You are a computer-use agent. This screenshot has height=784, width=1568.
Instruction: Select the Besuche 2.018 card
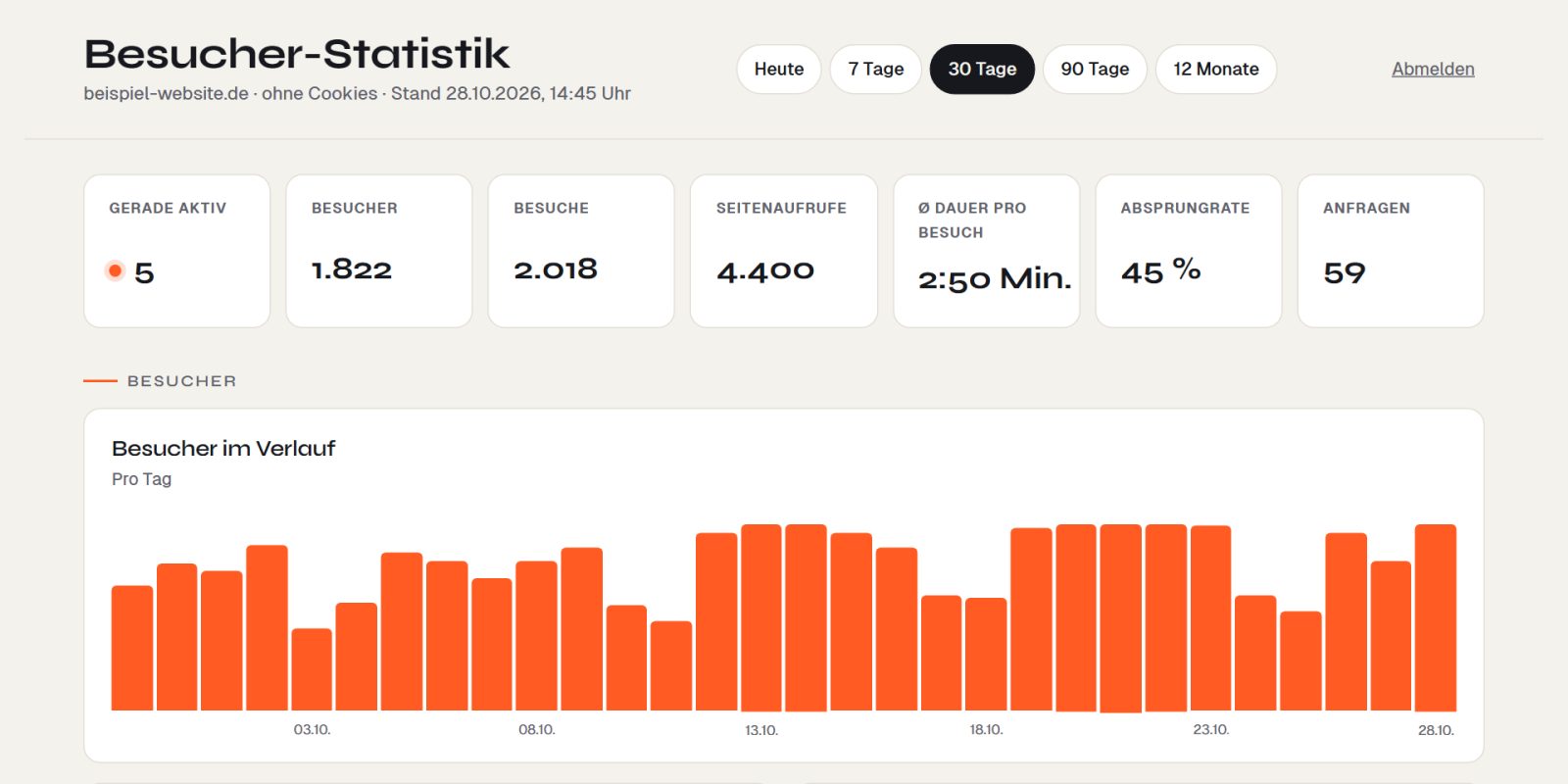581,251
